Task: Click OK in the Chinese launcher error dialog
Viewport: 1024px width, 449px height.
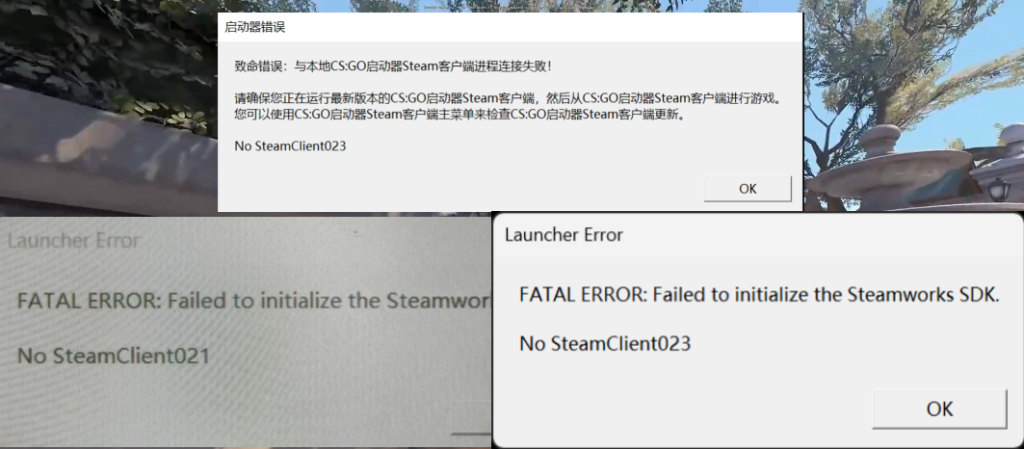Action: pos(747,189)
